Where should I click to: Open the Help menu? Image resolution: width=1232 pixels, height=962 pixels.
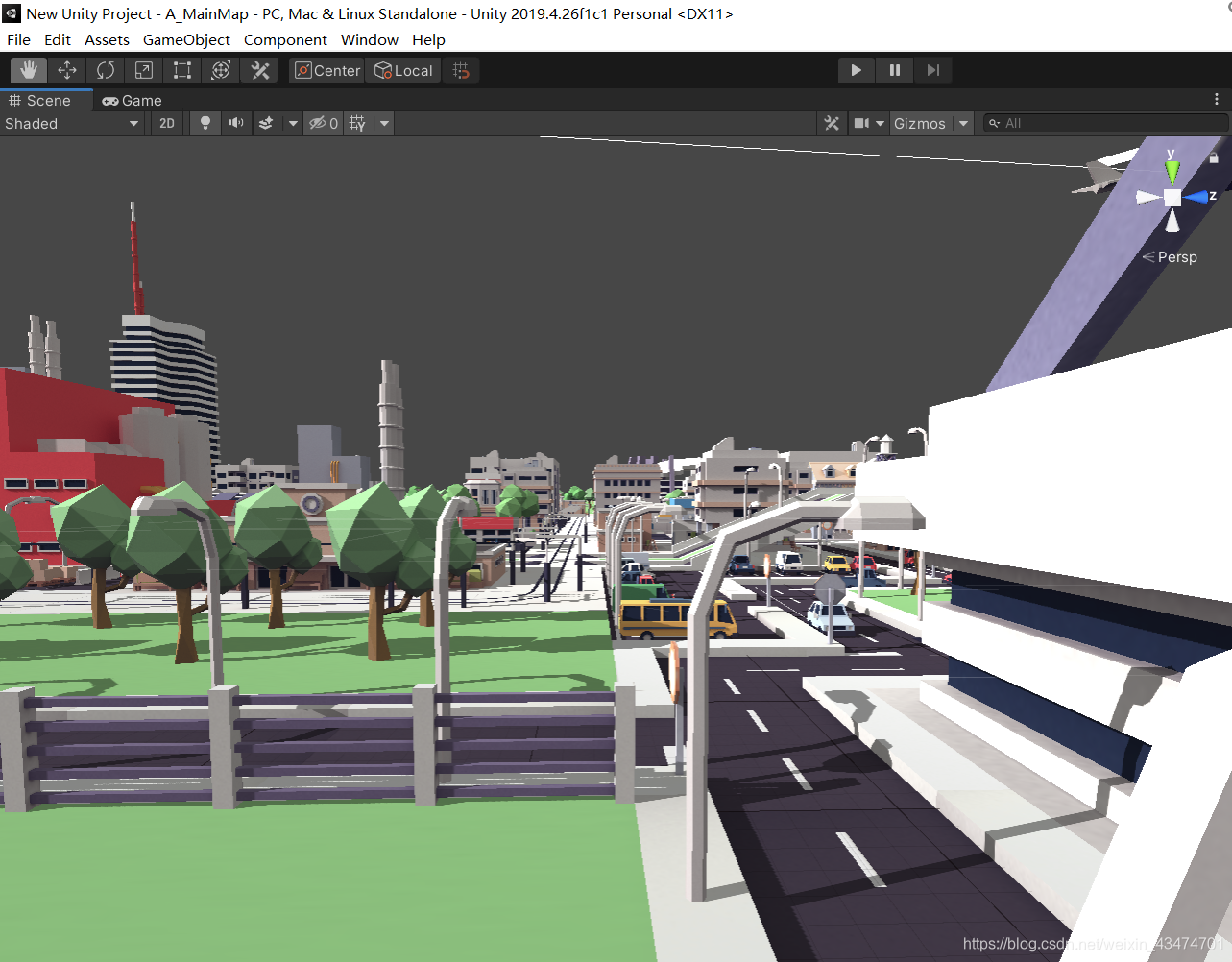pos(428,40)
